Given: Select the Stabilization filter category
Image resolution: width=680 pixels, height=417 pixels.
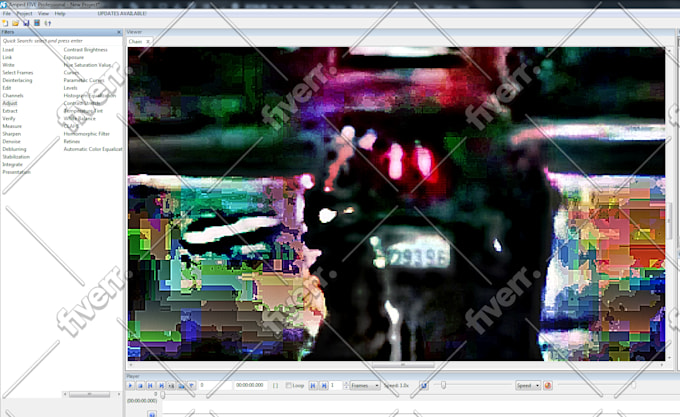Looking at the screenshot, I should point(16,157).
